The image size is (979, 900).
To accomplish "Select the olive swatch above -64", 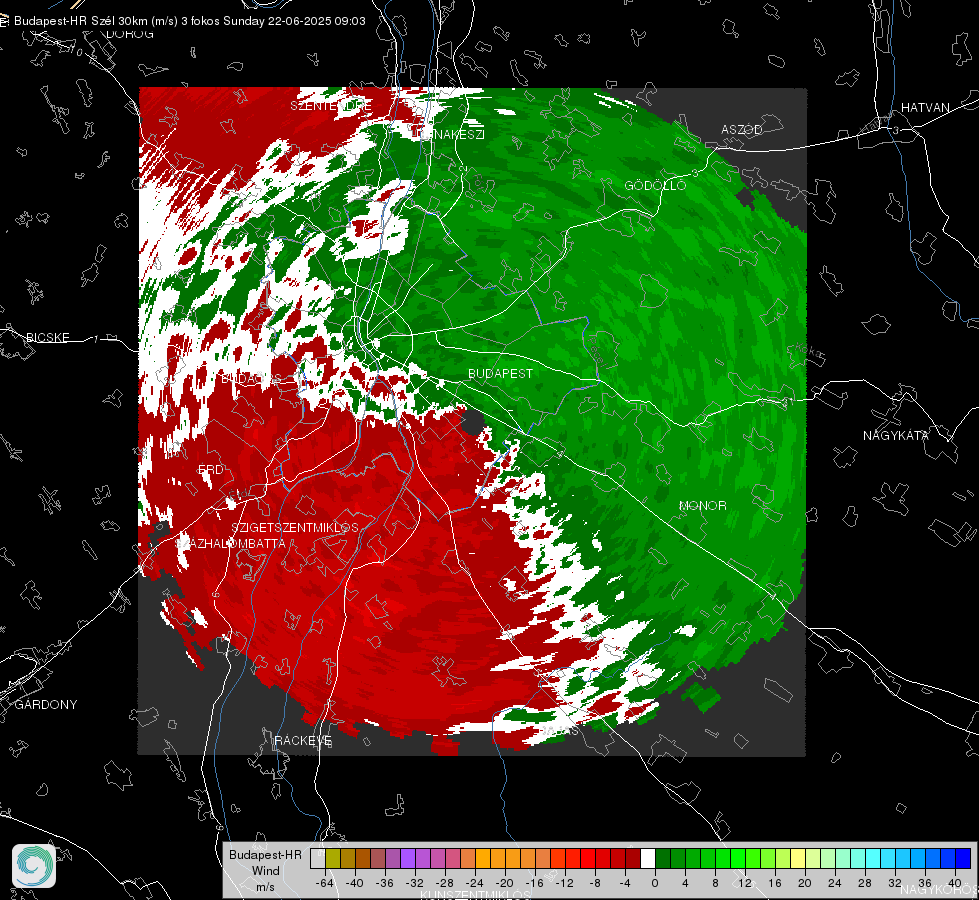I will tap(333, 858).
